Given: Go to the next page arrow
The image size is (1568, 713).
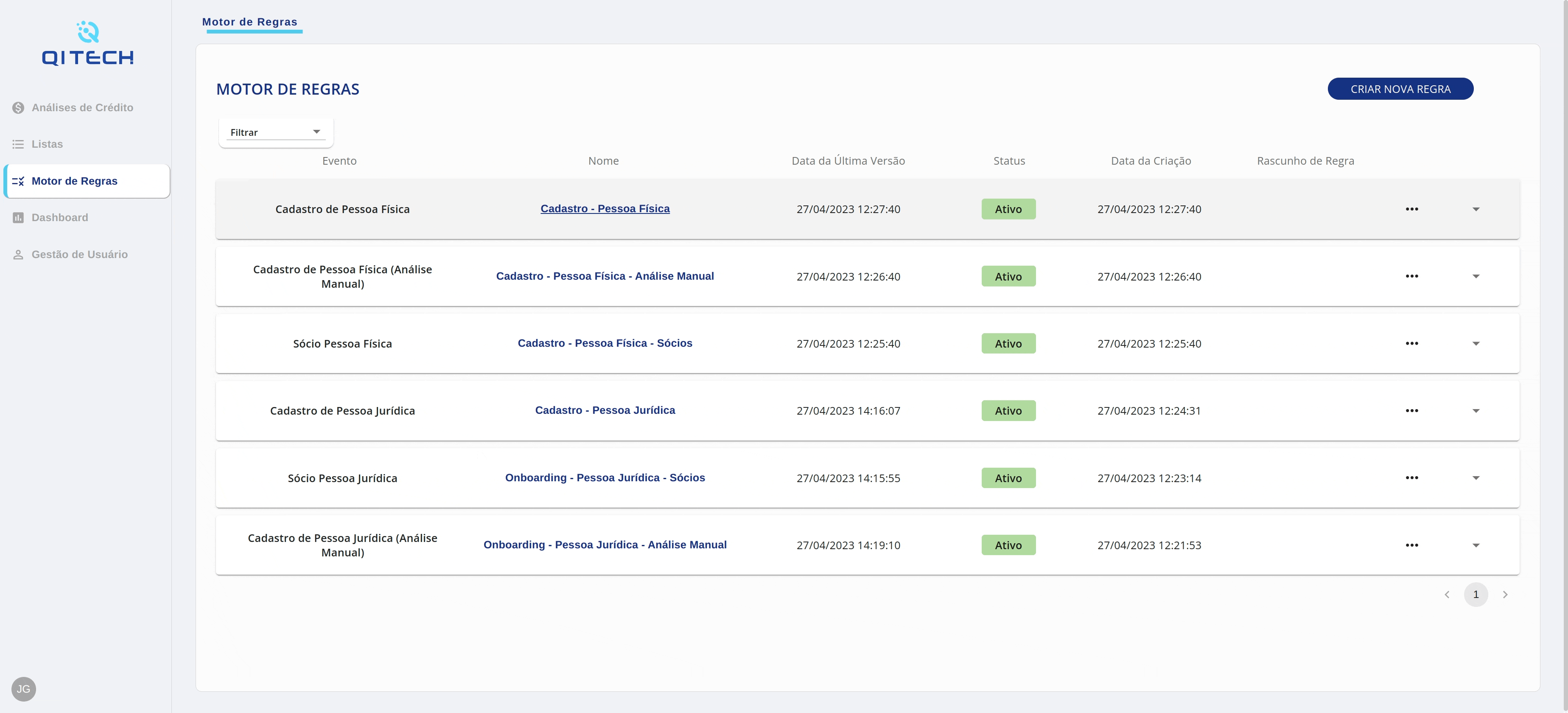Looking at the screenshot, I should [x=1505, y=595].
